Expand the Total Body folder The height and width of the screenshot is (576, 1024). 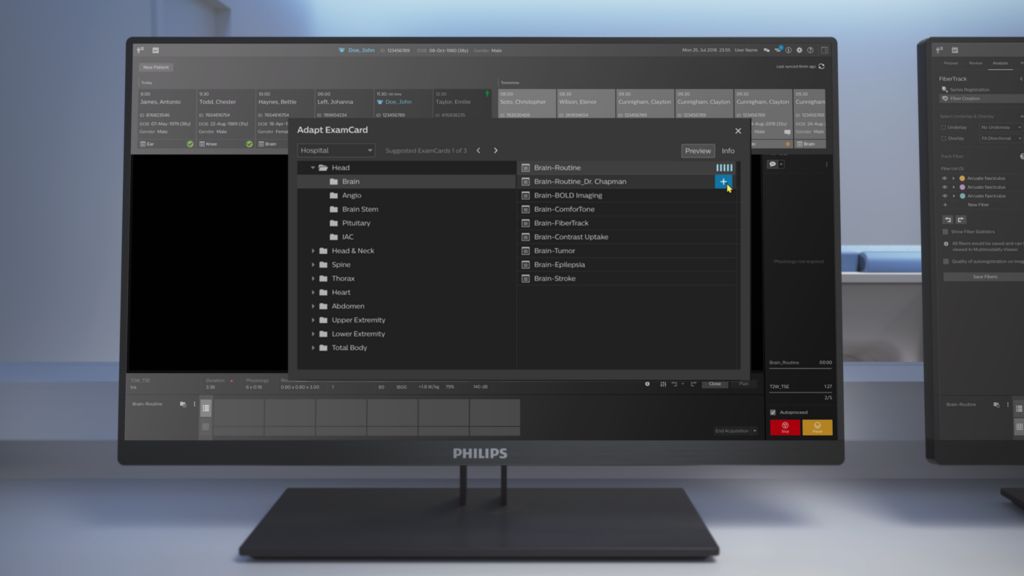click(313, 347)
